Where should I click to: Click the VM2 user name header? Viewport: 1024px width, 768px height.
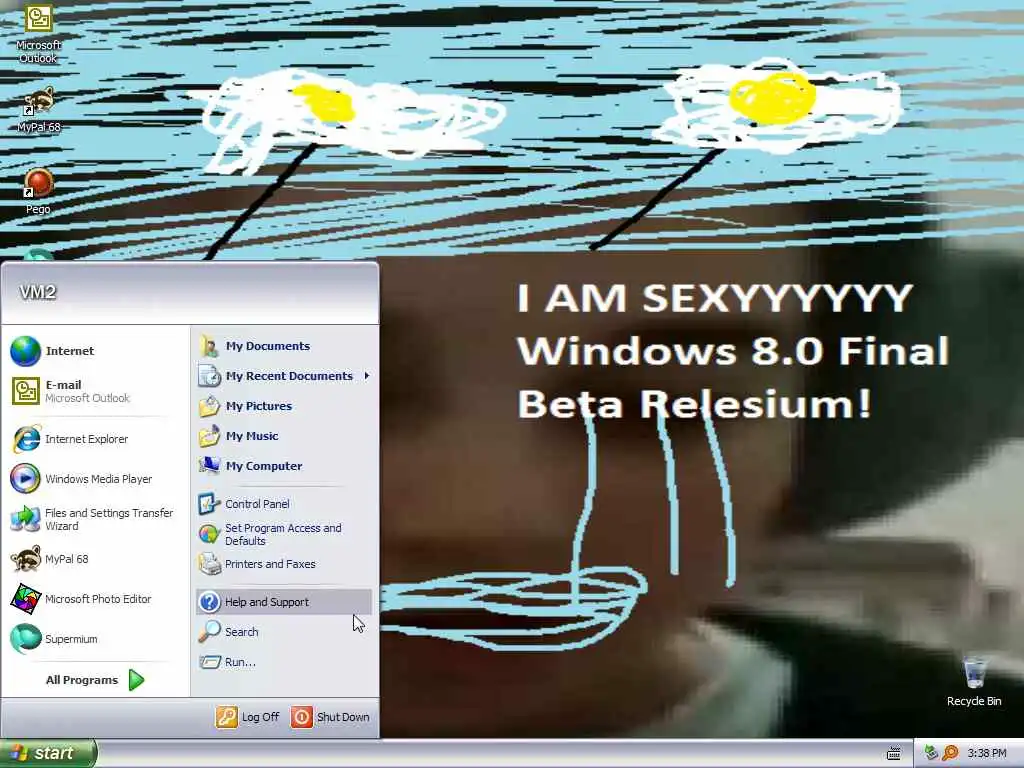[38, 292]
